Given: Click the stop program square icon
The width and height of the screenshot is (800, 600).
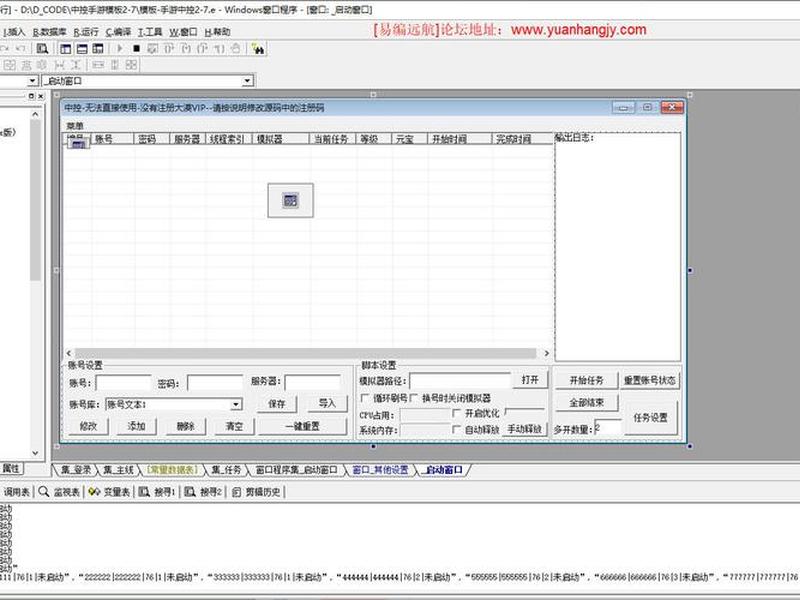Looking at the screenshot, I should point(136,48).
